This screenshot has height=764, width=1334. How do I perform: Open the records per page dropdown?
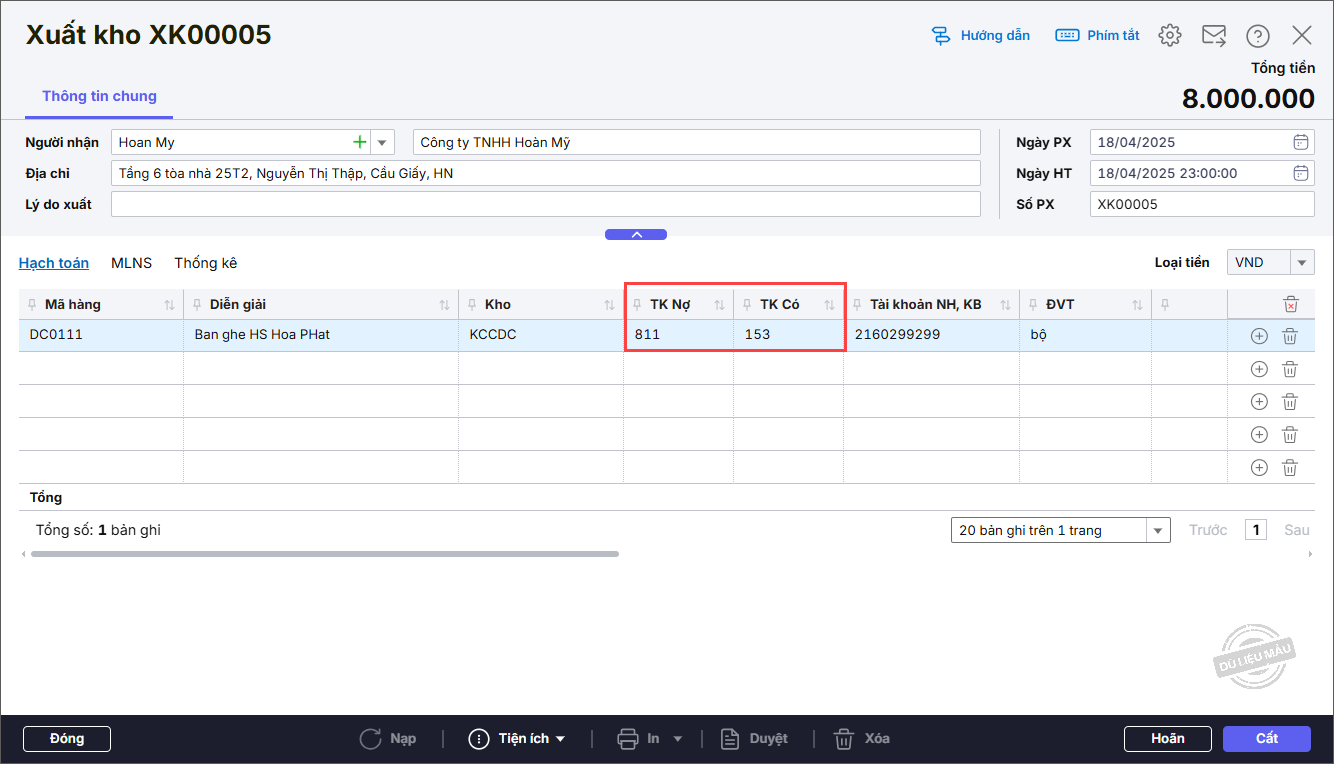pos(1158,530)
